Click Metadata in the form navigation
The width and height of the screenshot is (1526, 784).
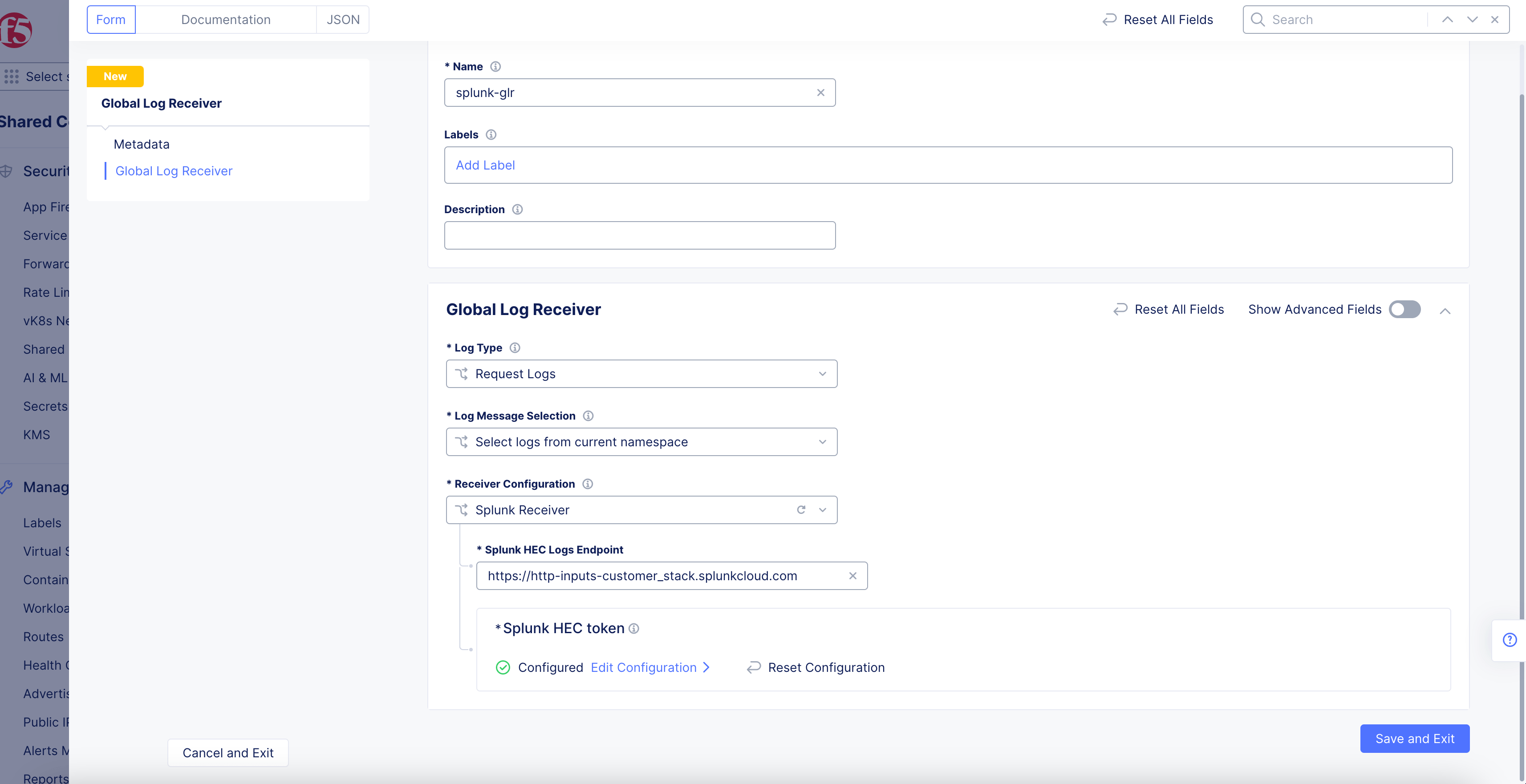click(142, 144)
